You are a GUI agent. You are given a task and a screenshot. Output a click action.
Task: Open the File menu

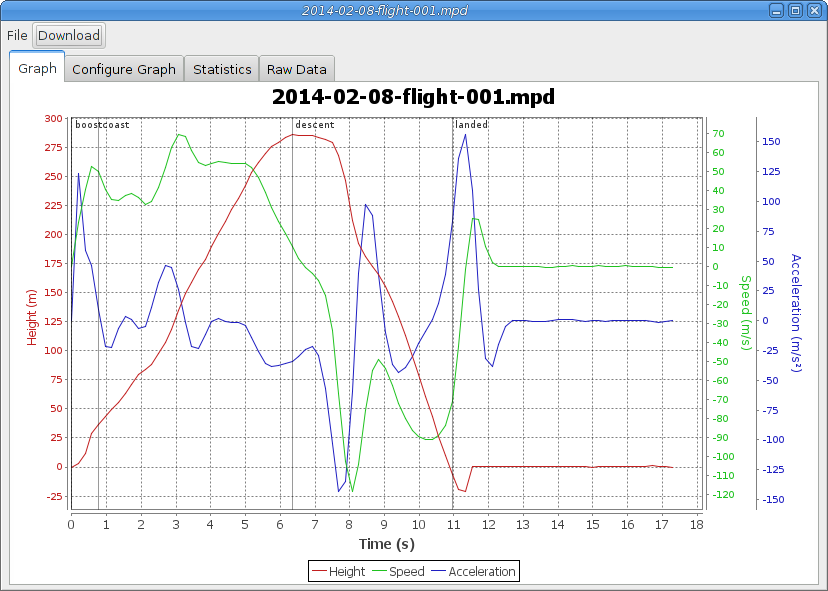17,35
